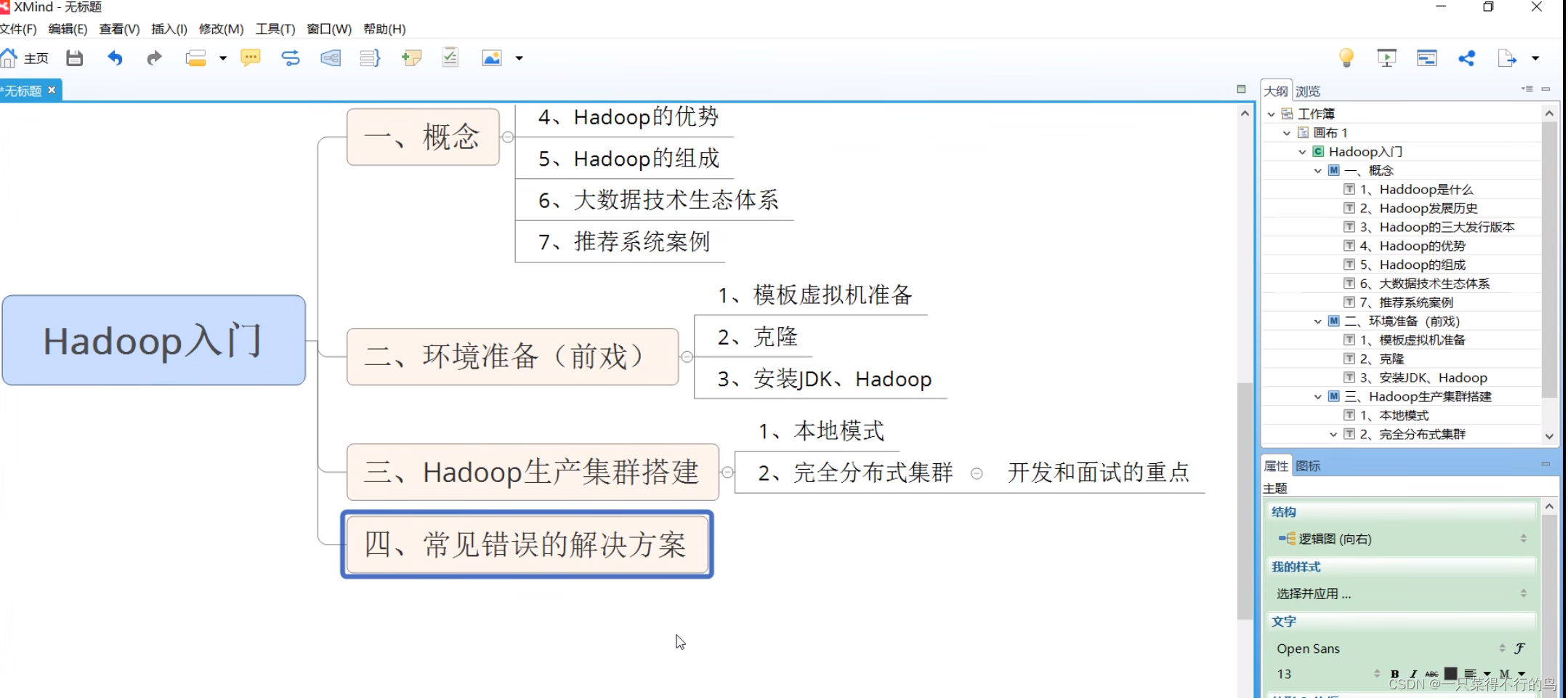Screen dimensions: 1568x698
Task: Open the task info checklist icon
Action: tap(450, 57)
